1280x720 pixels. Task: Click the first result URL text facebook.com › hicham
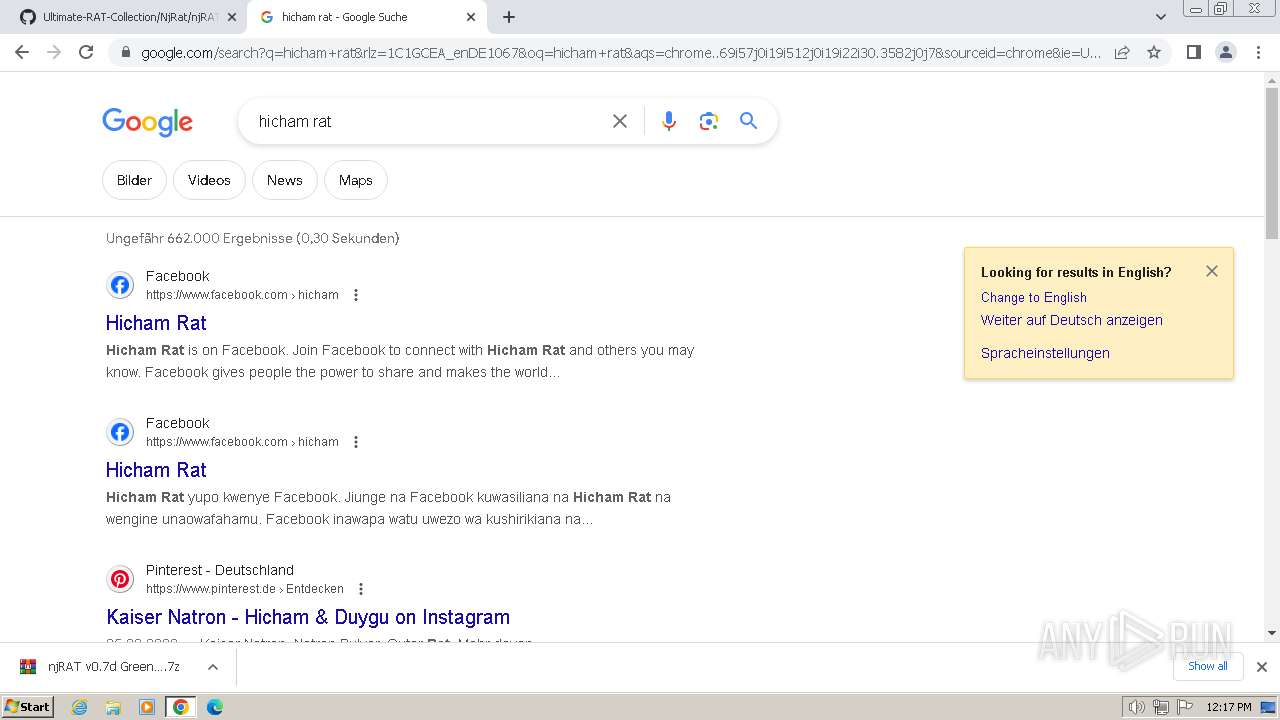pos(242,295)
